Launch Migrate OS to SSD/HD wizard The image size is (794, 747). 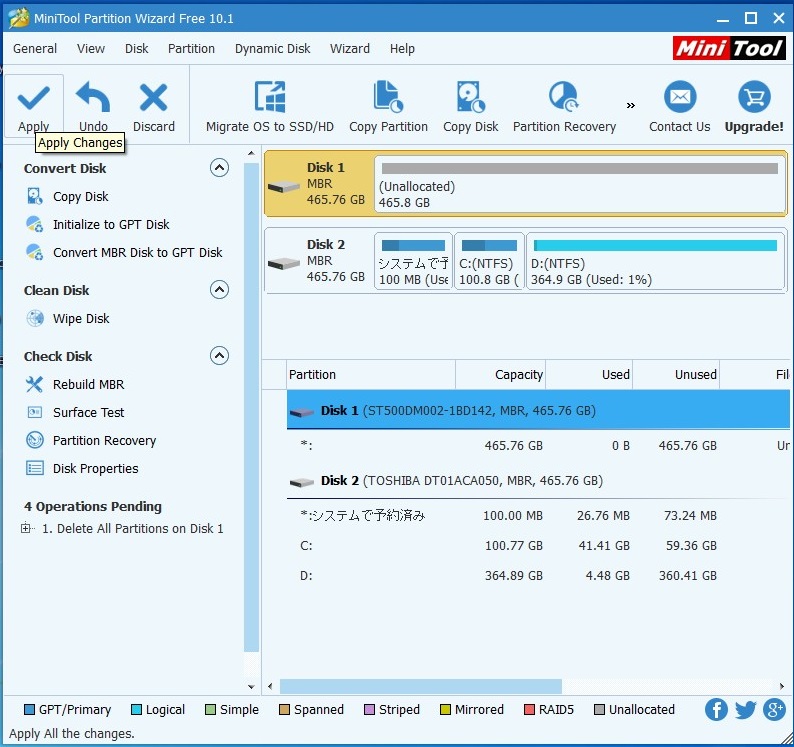pos(270,106)
